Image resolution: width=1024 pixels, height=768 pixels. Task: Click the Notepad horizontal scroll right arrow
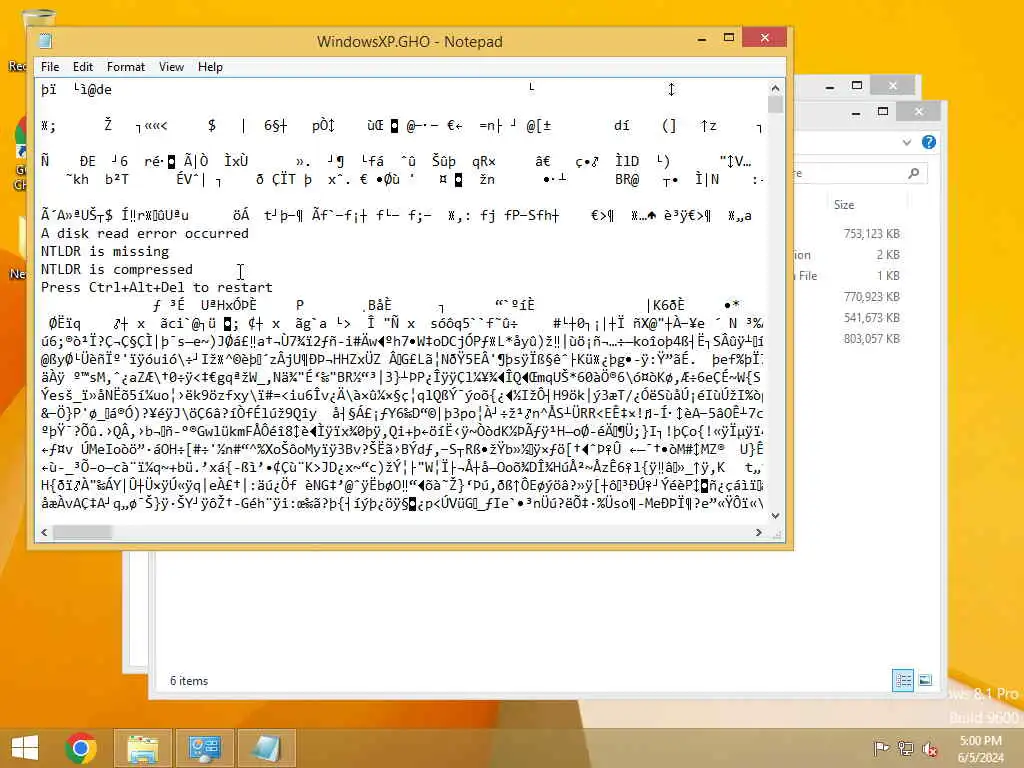click(x=758, y=533)
